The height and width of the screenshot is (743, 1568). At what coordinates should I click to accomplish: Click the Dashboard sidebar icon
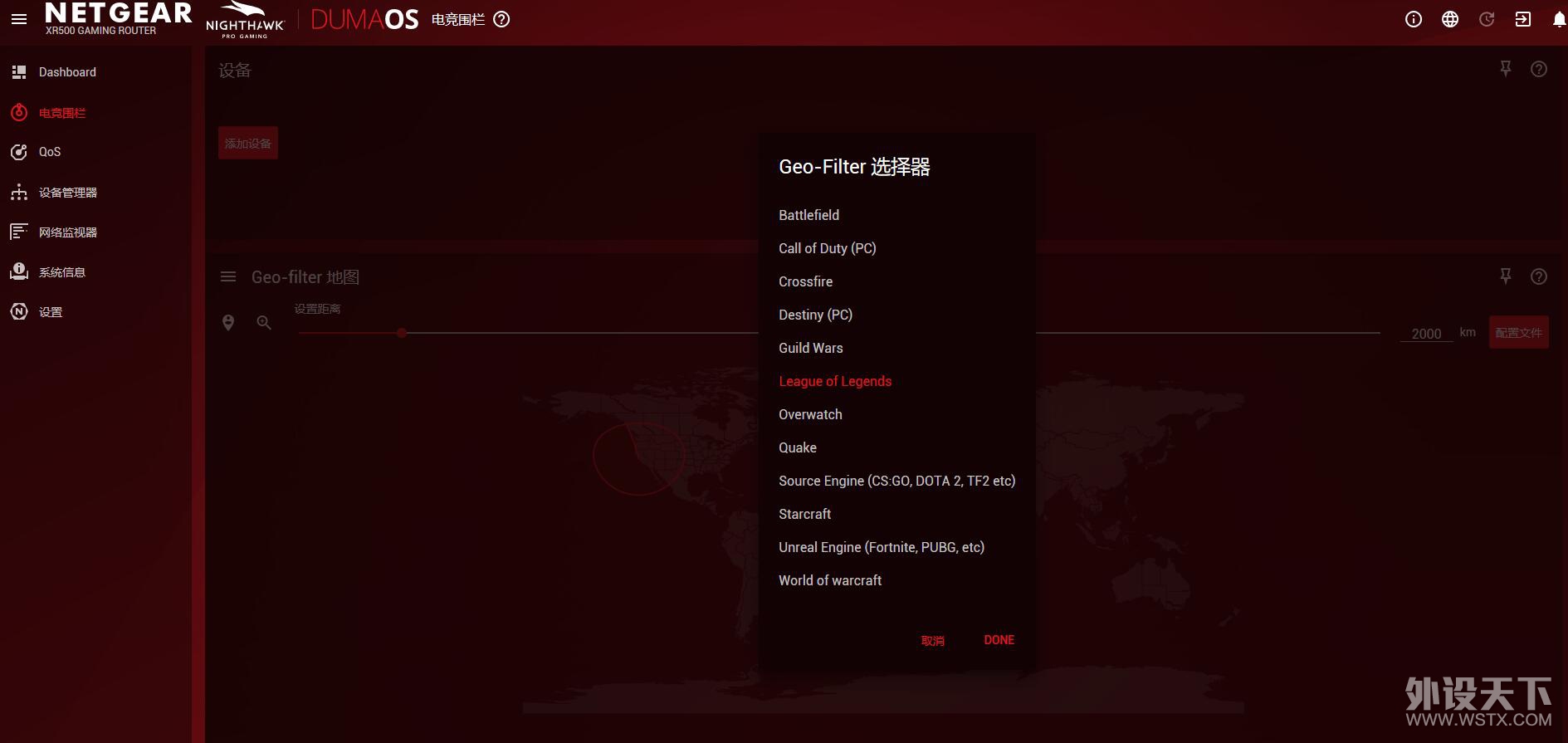point(19,72)
